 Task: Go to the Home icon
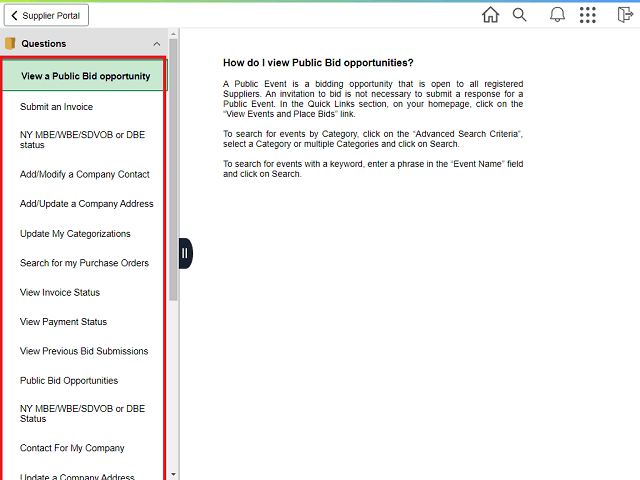tap(490, 15)
